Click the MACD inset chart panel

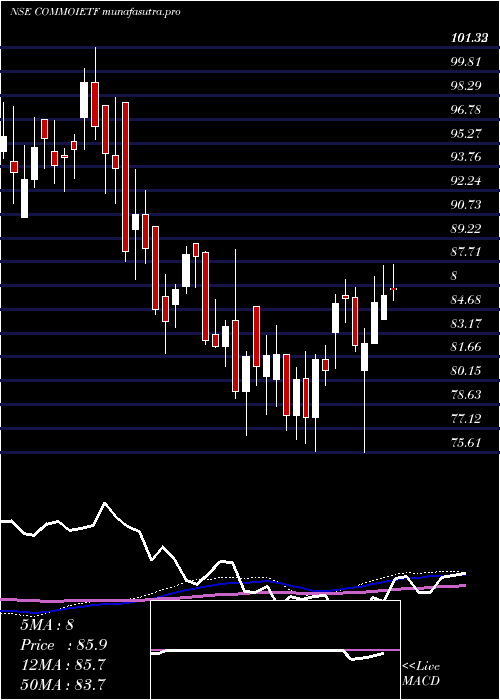(275, 650)
